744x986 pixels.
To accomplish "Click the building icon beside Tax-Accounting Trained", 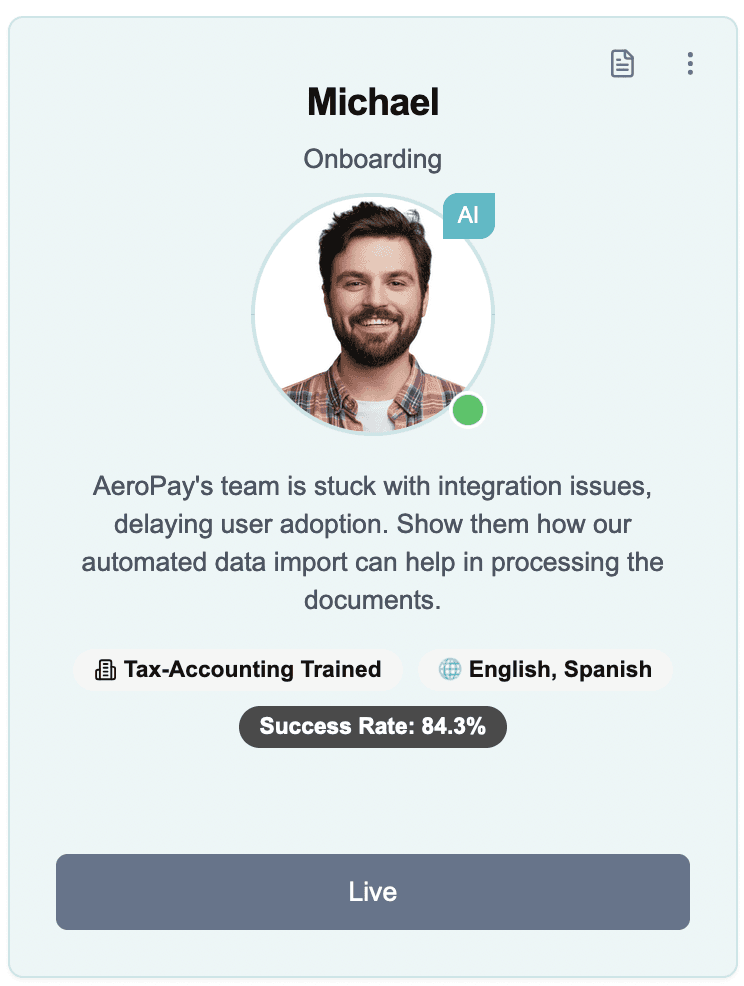I will point(105,670).
